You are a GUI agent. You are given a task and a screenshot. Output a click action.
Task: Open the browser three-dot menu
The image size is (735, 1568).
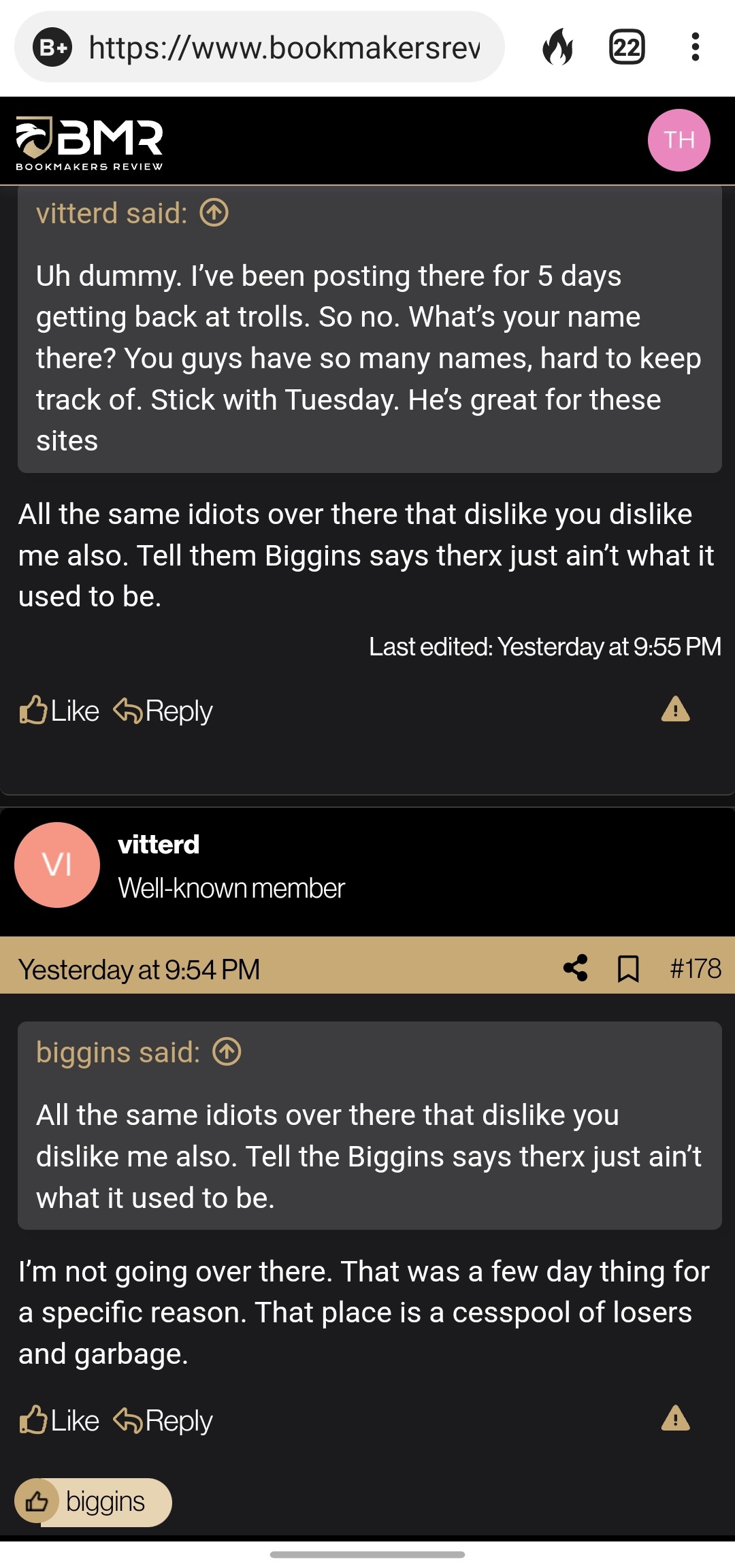click(x=695, y=47)
